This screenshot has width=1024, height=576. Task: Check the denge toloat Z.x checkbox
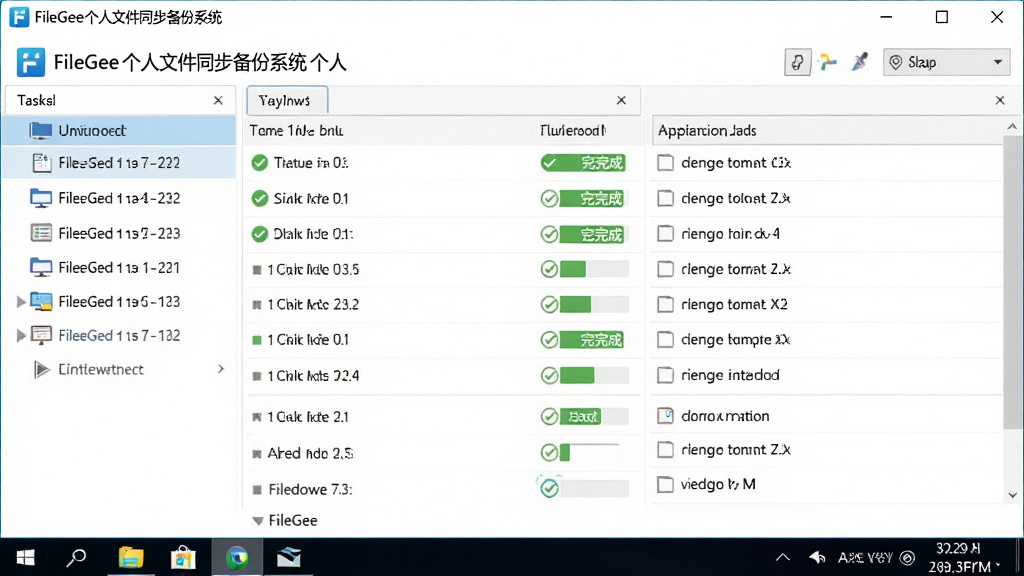[x=665, y=198]
